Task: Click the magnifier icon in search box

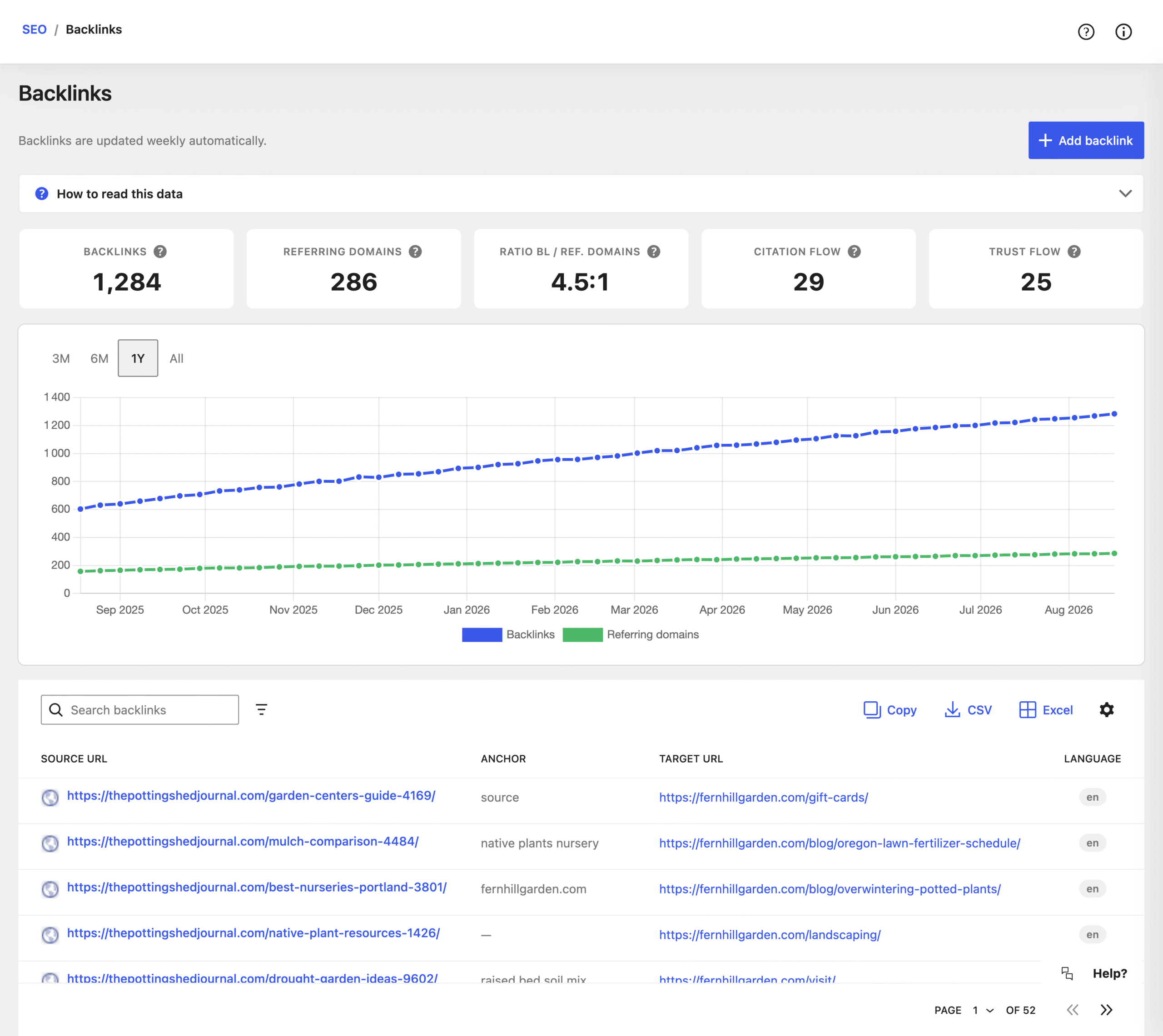Action: click(x=56, y=710)
